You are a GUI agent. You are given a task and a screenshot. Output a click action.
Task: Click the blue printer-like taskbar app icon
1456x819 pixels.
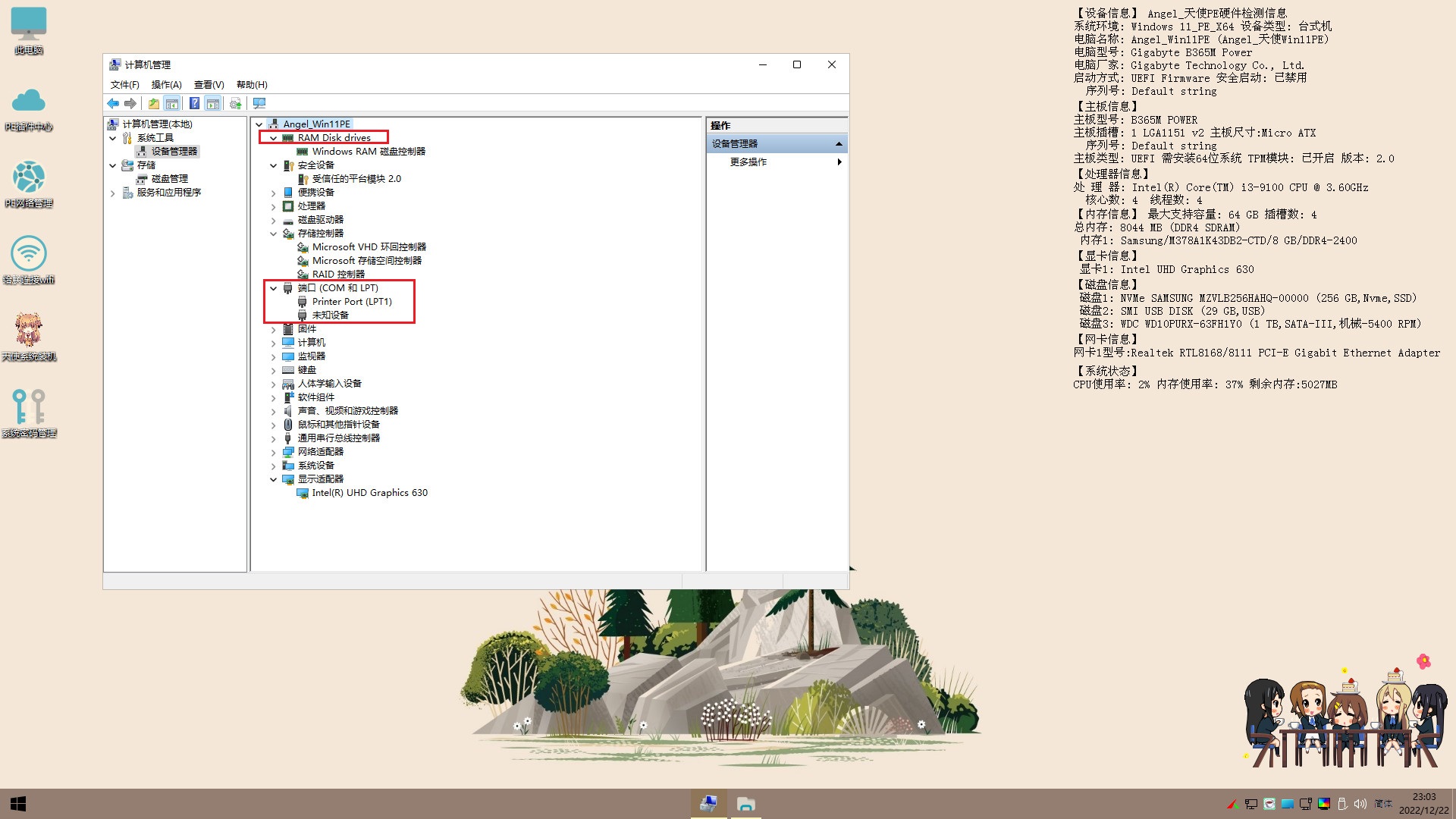coord(746,804)
